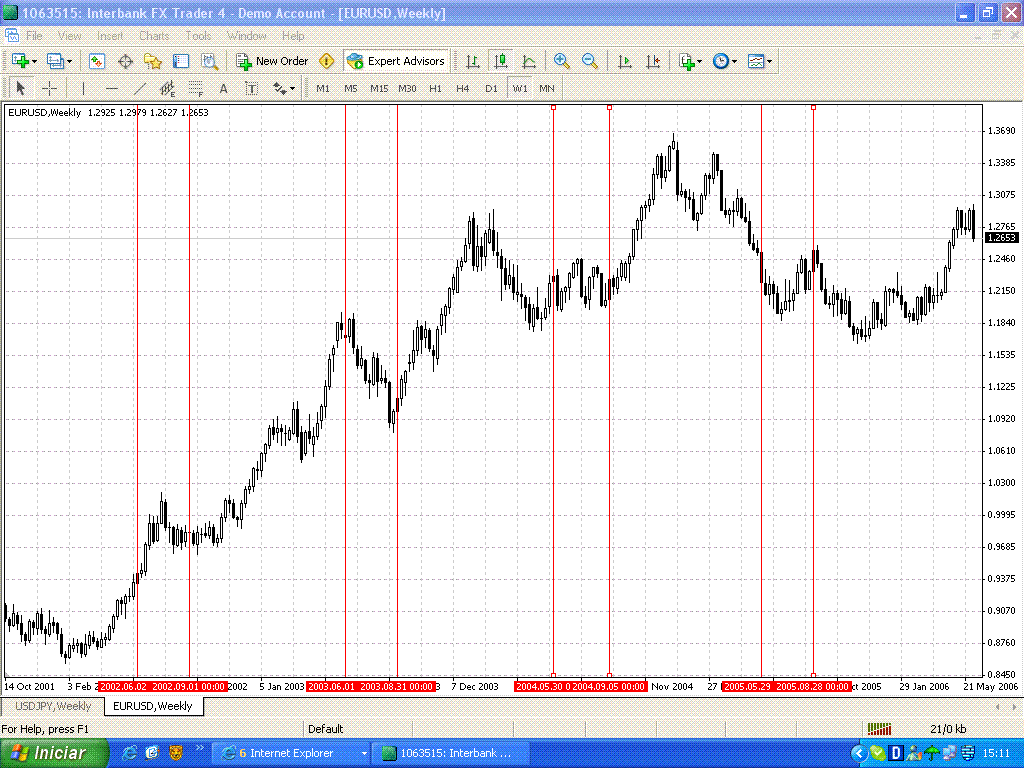Click the Iniciar start button

(x=53, y=753)
